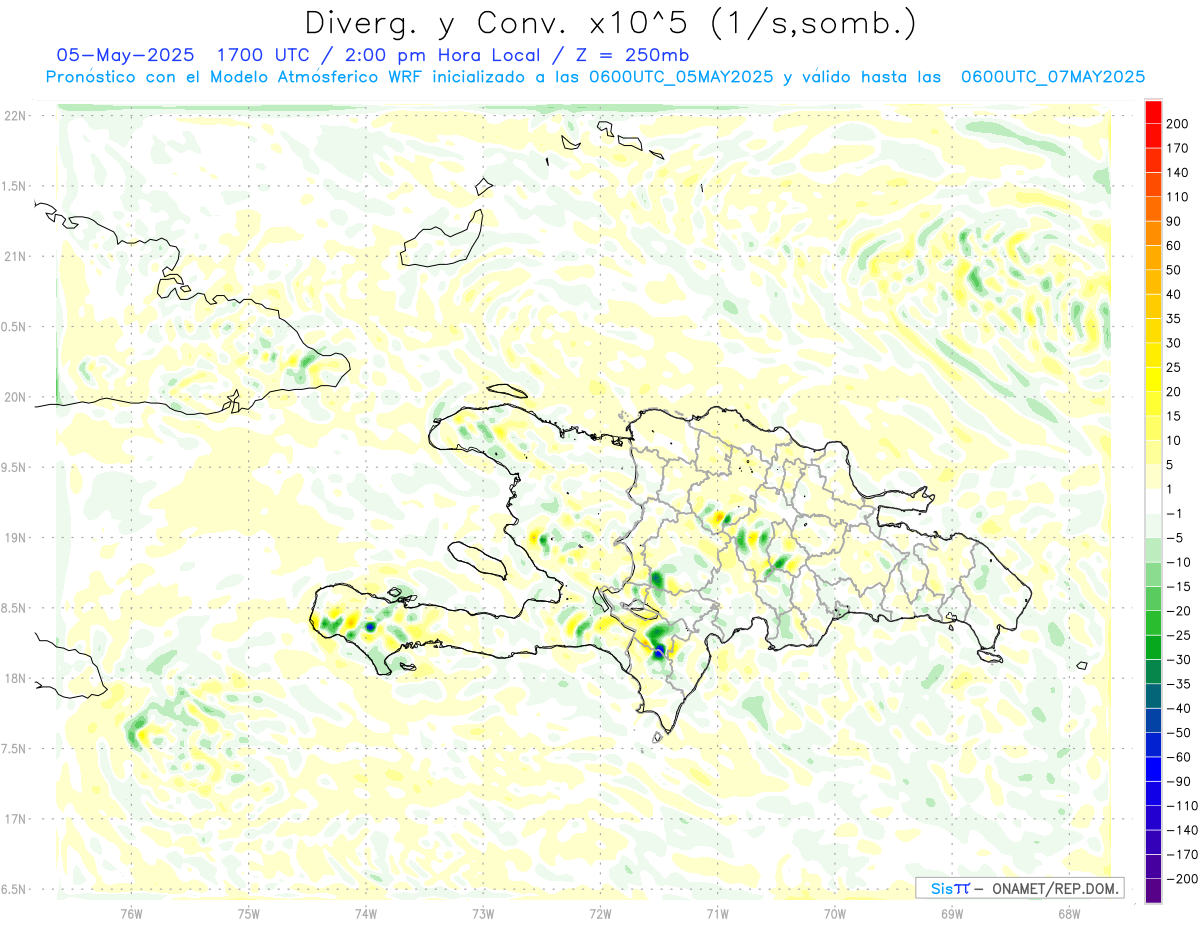Click the colorbar value '25'

tap(1174, 368)
